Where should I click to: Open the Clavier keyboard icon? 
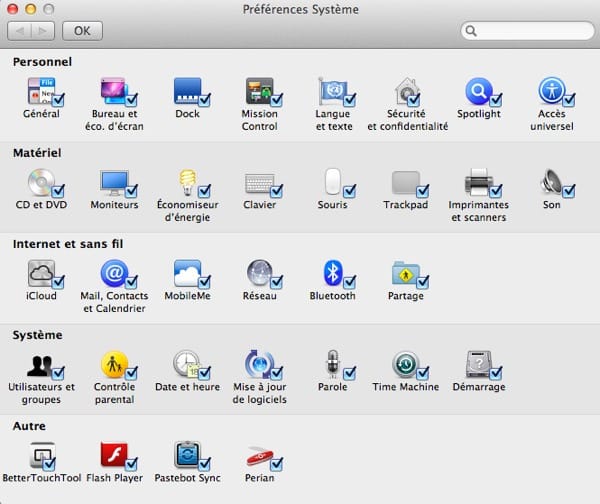click(260, 183)
